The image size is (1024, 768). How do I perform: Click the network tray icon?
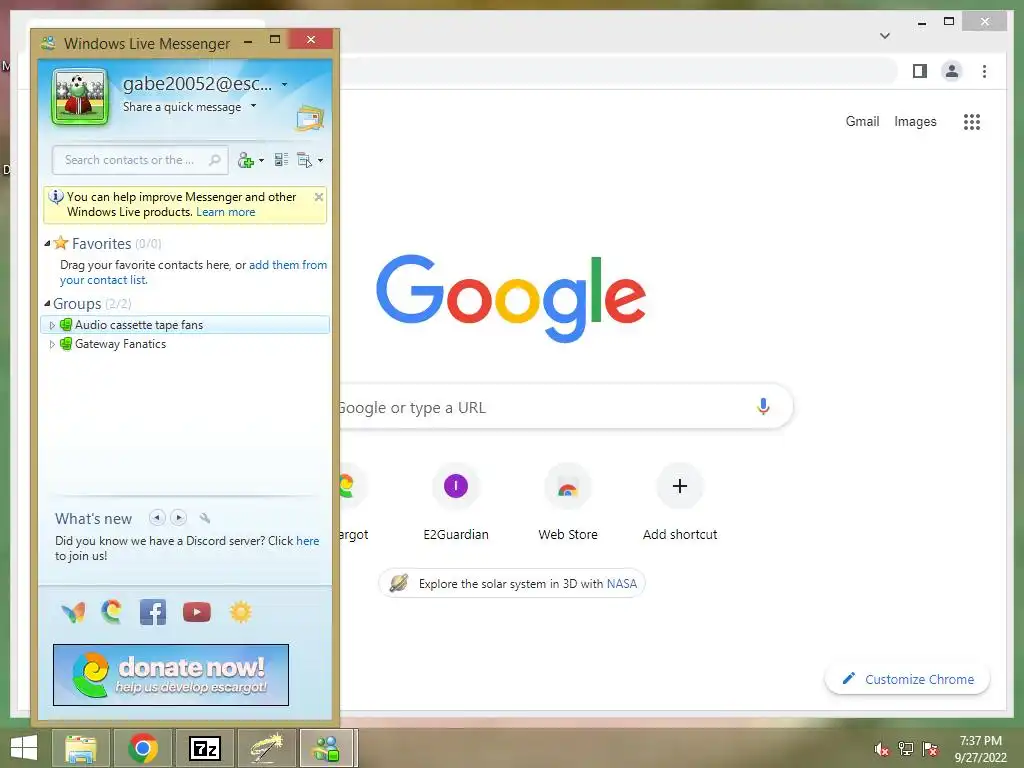[906, 748]
